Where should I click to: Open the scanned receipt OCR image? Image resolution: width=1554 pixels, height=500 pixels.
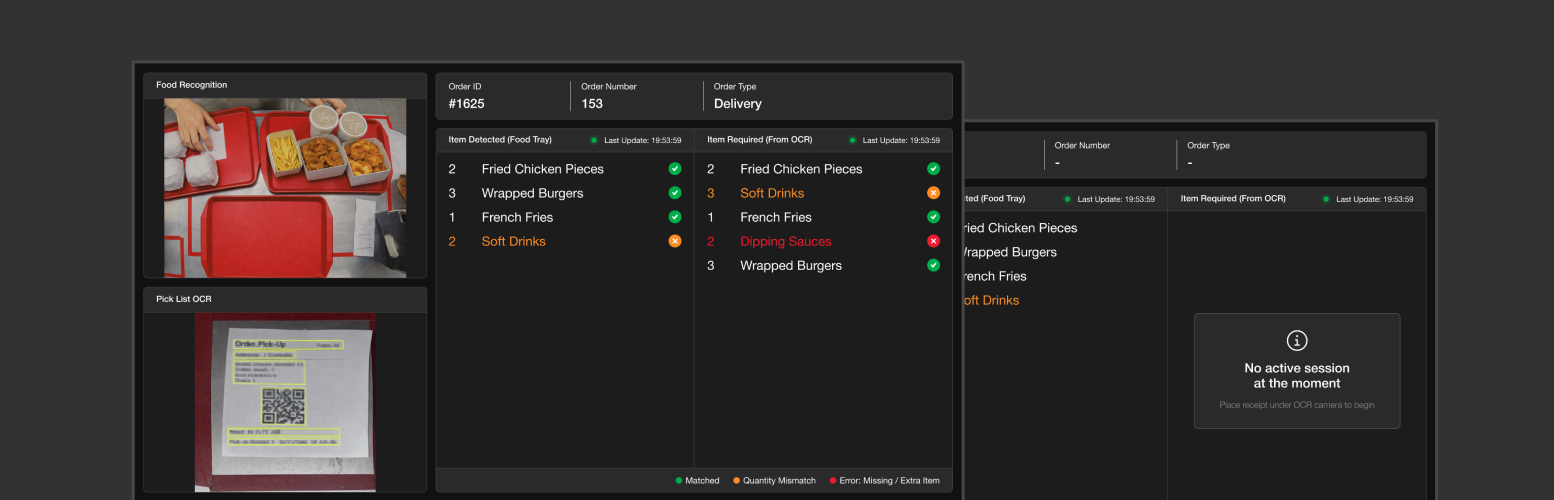[285, 402]
